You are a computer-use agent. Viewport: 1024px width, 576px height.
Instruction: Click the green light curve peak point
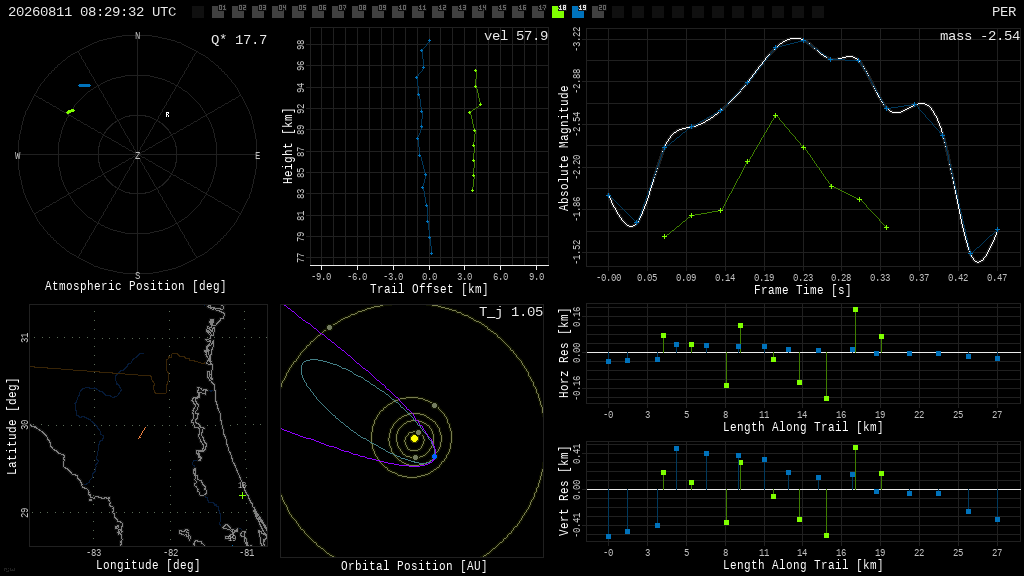(775, 116)
